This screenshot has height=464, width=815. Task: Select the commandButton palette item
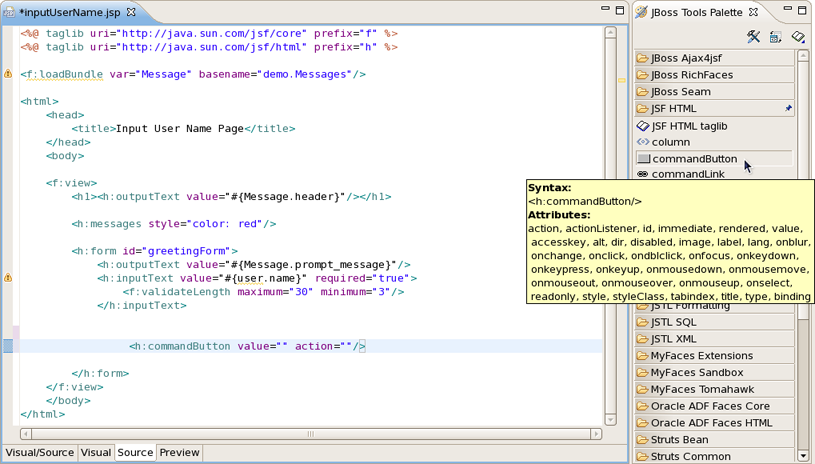coord(714,158)
